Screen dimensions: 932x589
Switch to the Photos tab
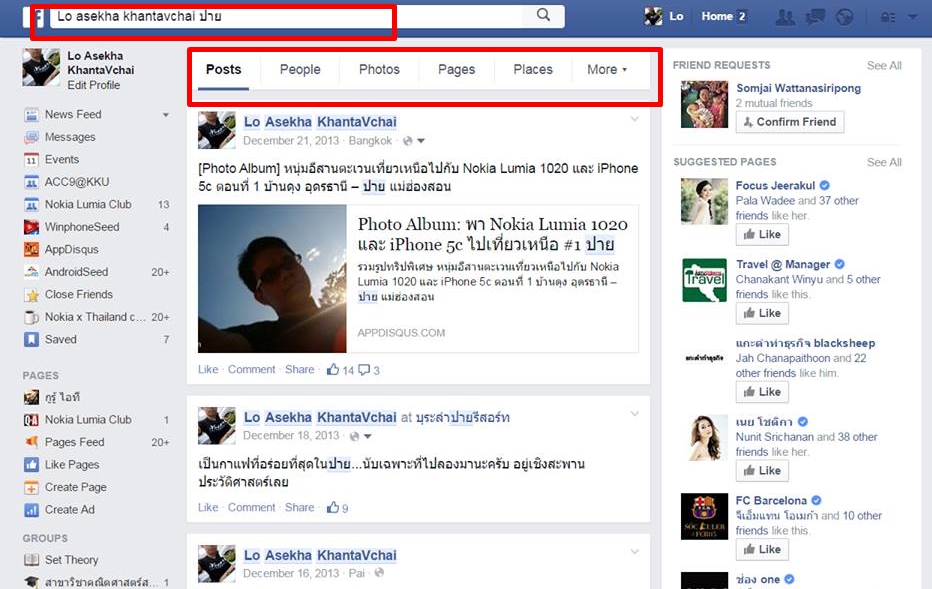[x=379, y=70]
